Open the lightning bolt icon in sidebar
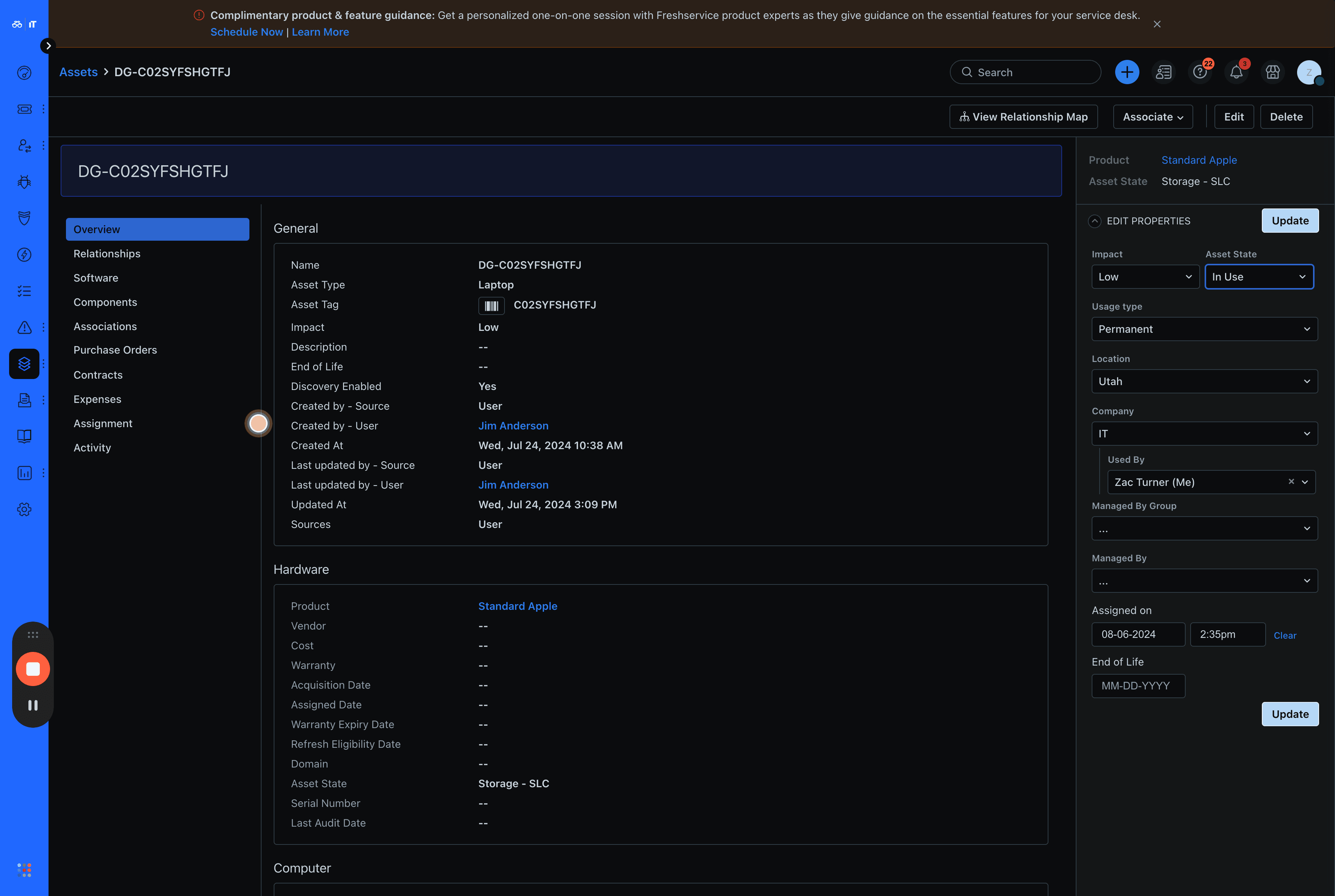1335x896 pixels. (24, 254)
